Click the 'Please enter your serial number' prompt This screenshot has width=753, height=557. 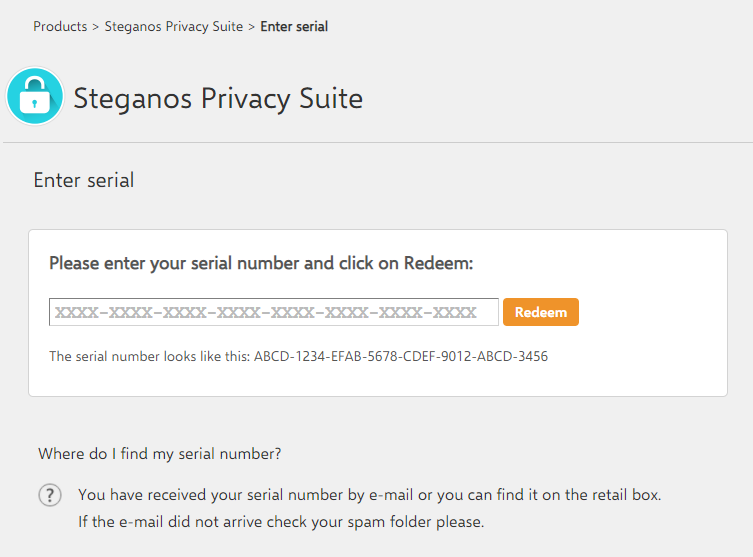tap(260, 264)
